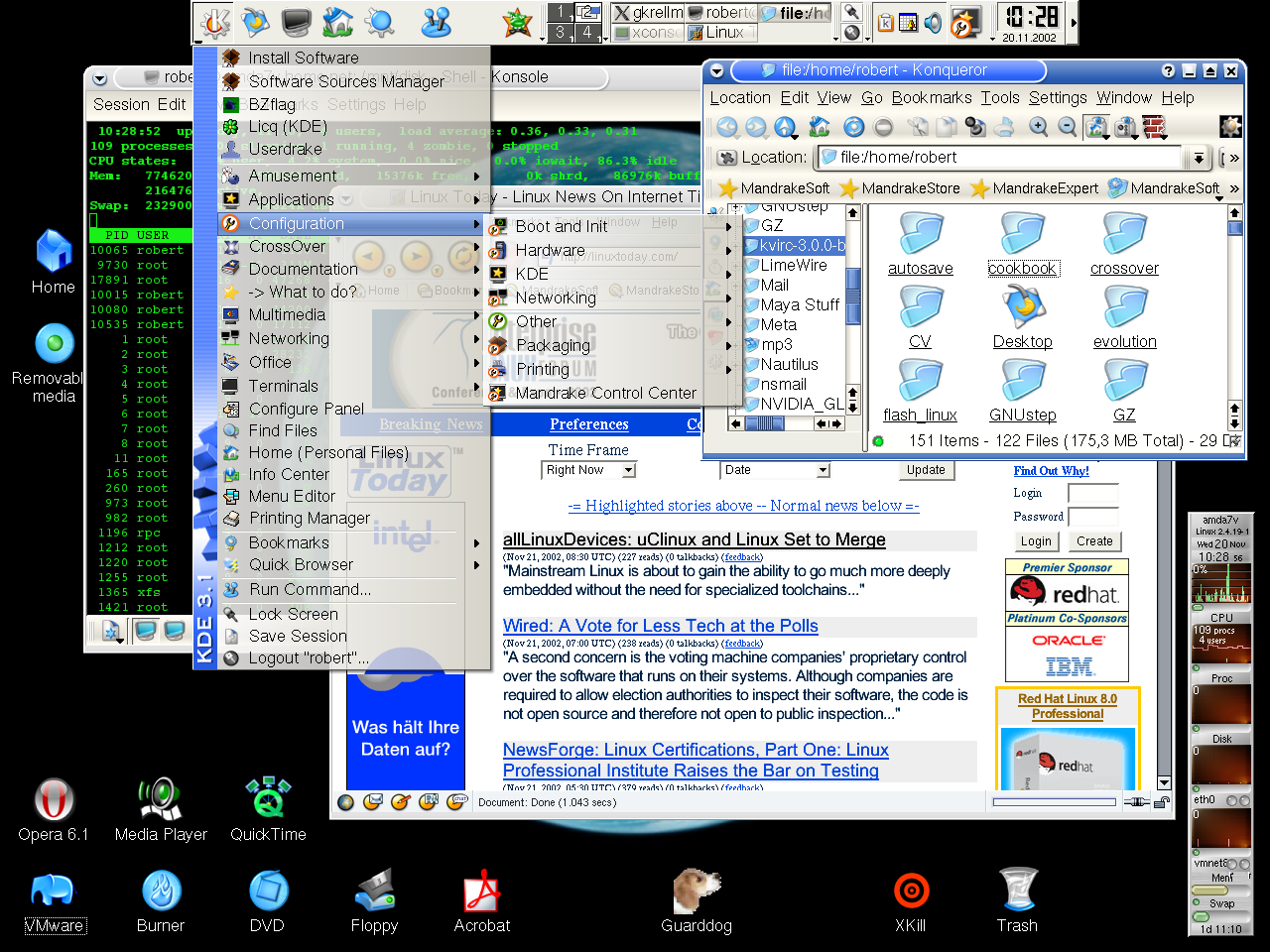This screenshot has width=1270, height=952.
Task: Open the XKill desktop icon
Action: click(x=910, y=901)
